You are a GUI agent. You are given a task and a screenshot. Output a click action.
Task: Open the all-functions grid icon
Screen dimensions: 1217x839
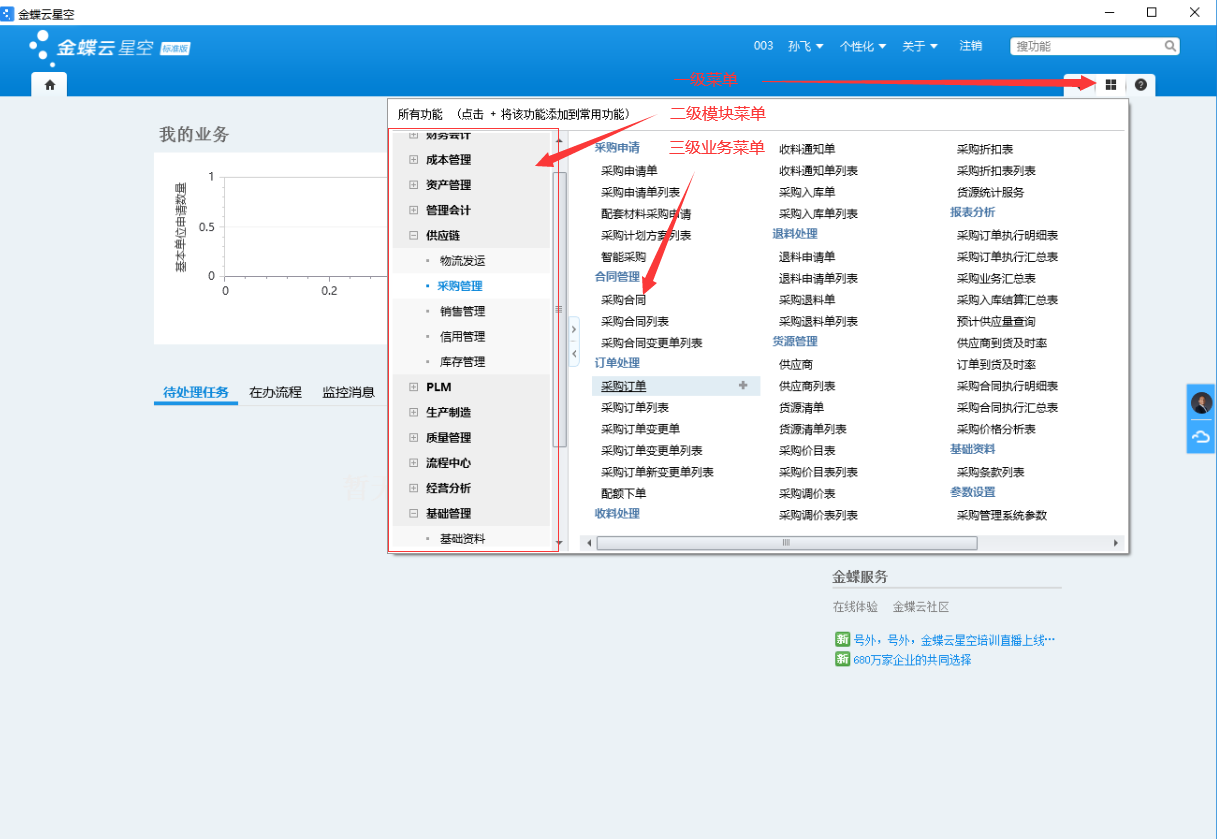(1110, 85)
